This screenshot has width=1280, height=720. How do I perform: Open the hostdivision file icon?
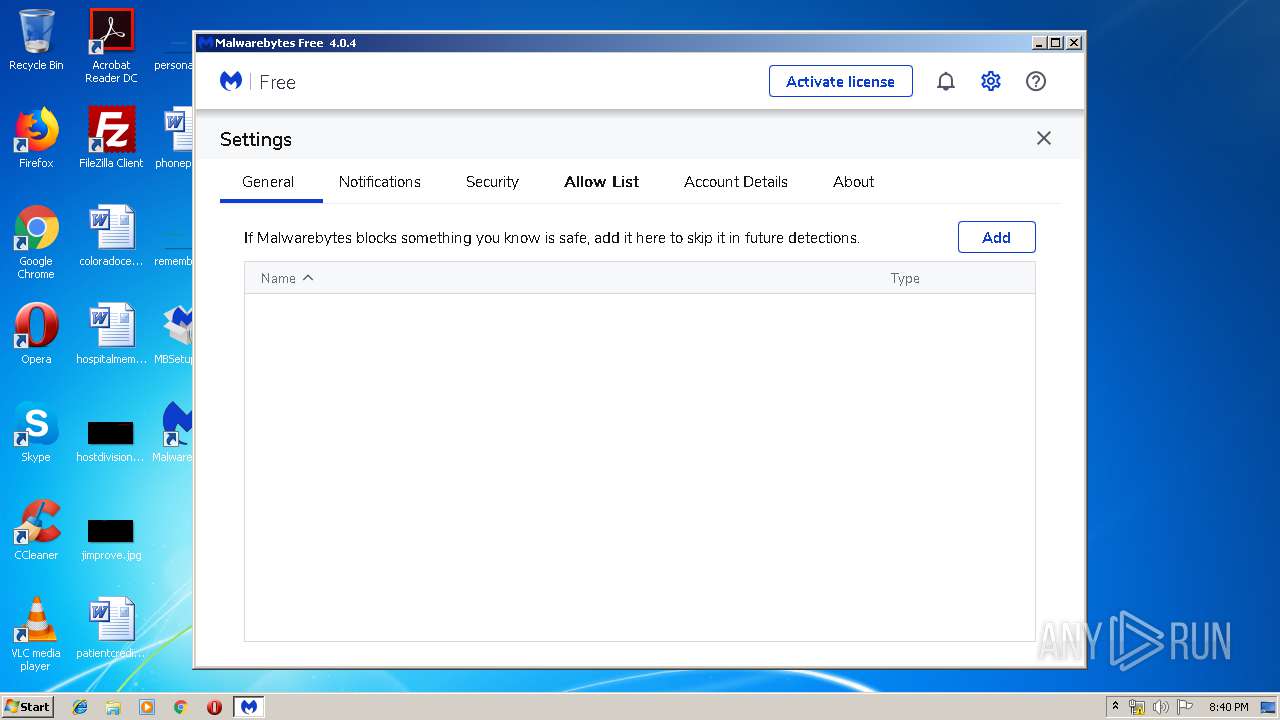(x=111, y=440)
